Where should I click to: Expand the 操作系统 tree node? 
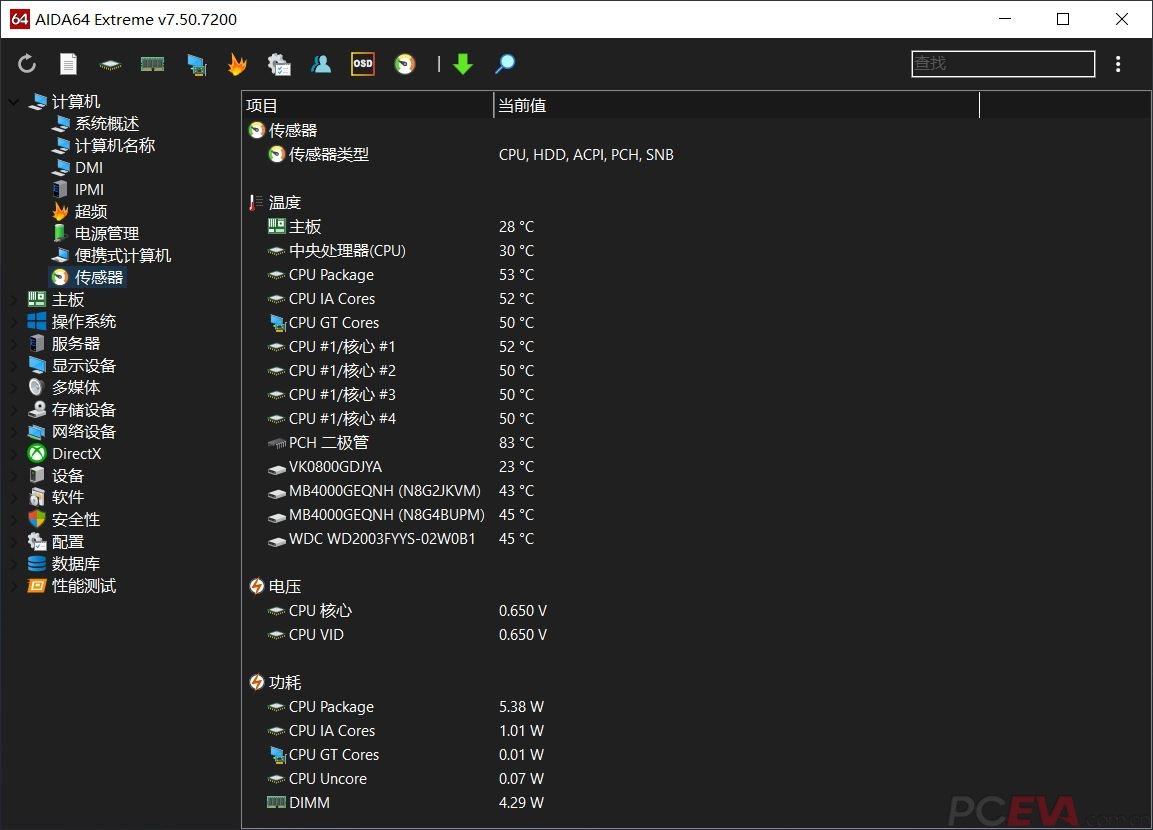point(14,322)
